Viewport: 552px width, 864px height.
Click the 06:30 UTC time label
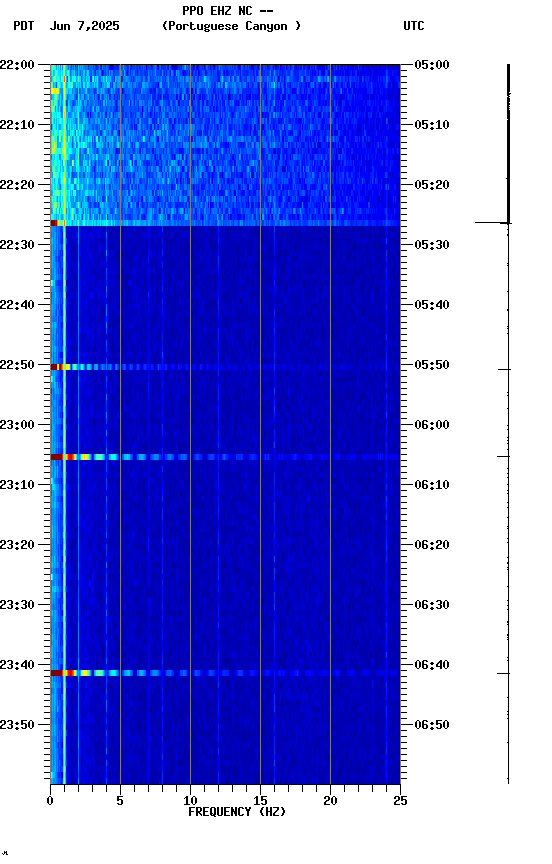pos(432,605)
